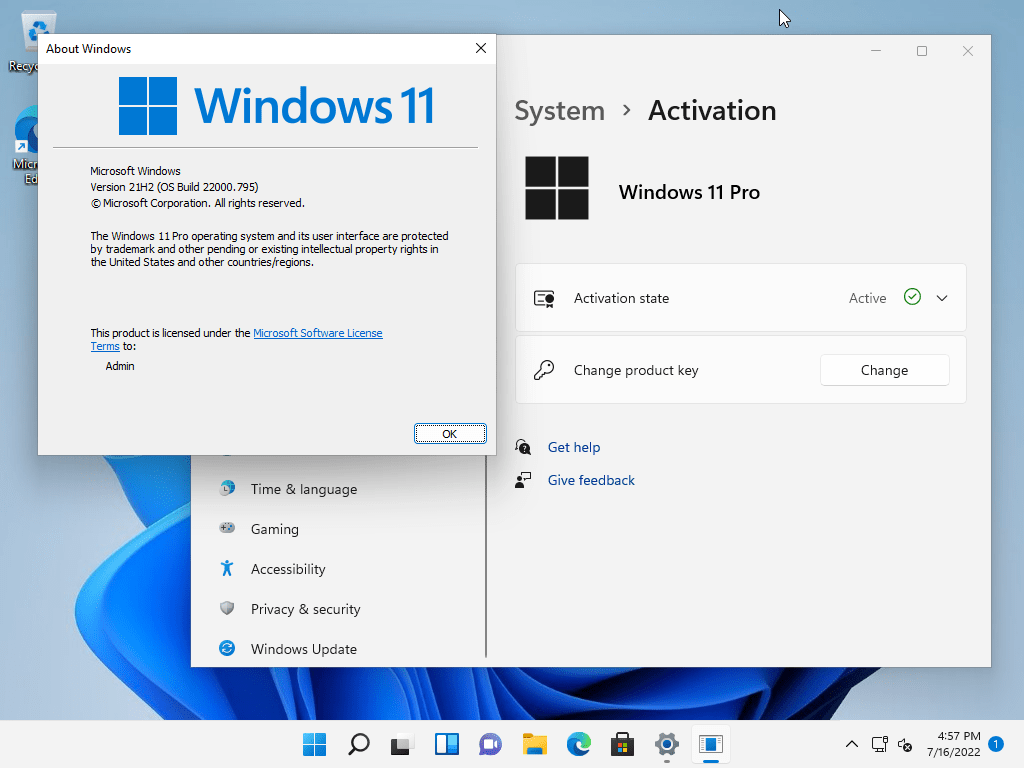This screenshot has height=768, width=1024.
Task: Minimize the Settings window
Action: pyautogui.click(x=876, y=51)
